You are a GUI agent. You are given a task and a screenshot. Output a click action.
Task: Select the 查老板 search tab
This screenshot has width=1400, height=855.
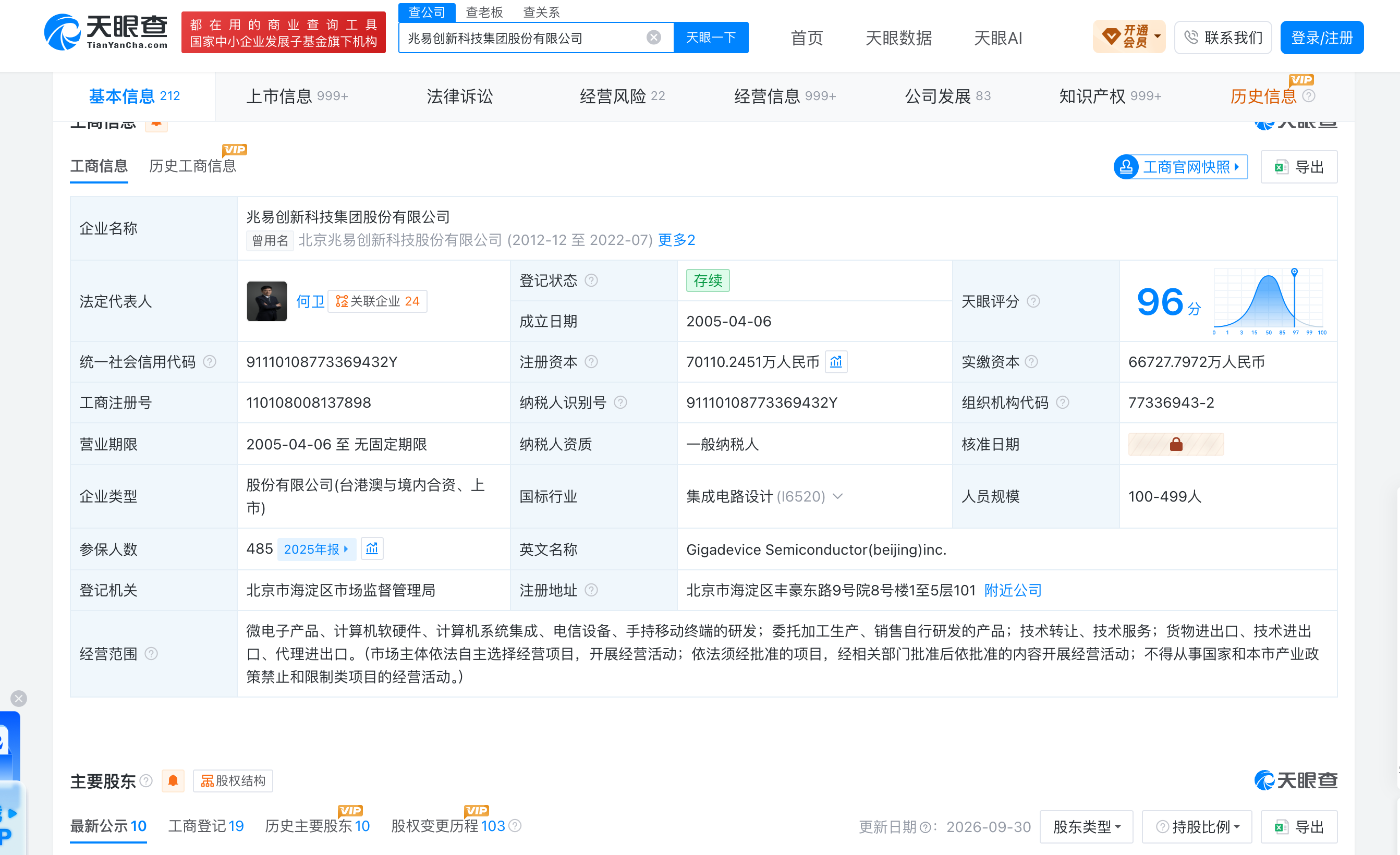(484, 12)
